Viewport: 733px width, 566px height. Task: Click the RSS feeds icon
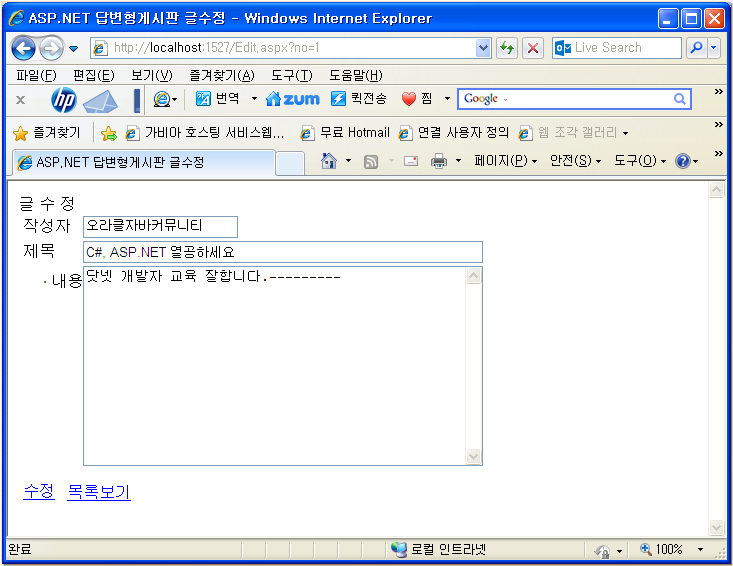tap(371, 162)
